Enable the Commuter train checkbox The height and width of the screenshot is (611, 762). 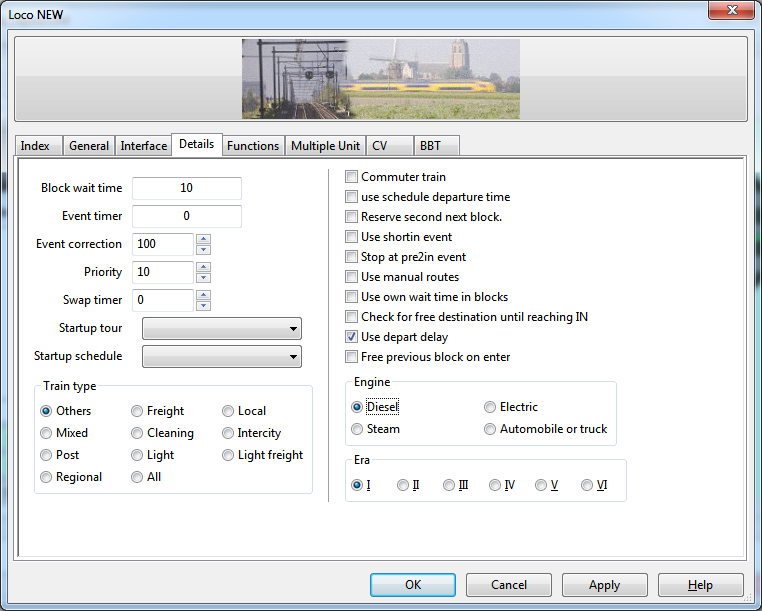coord(352,177)
